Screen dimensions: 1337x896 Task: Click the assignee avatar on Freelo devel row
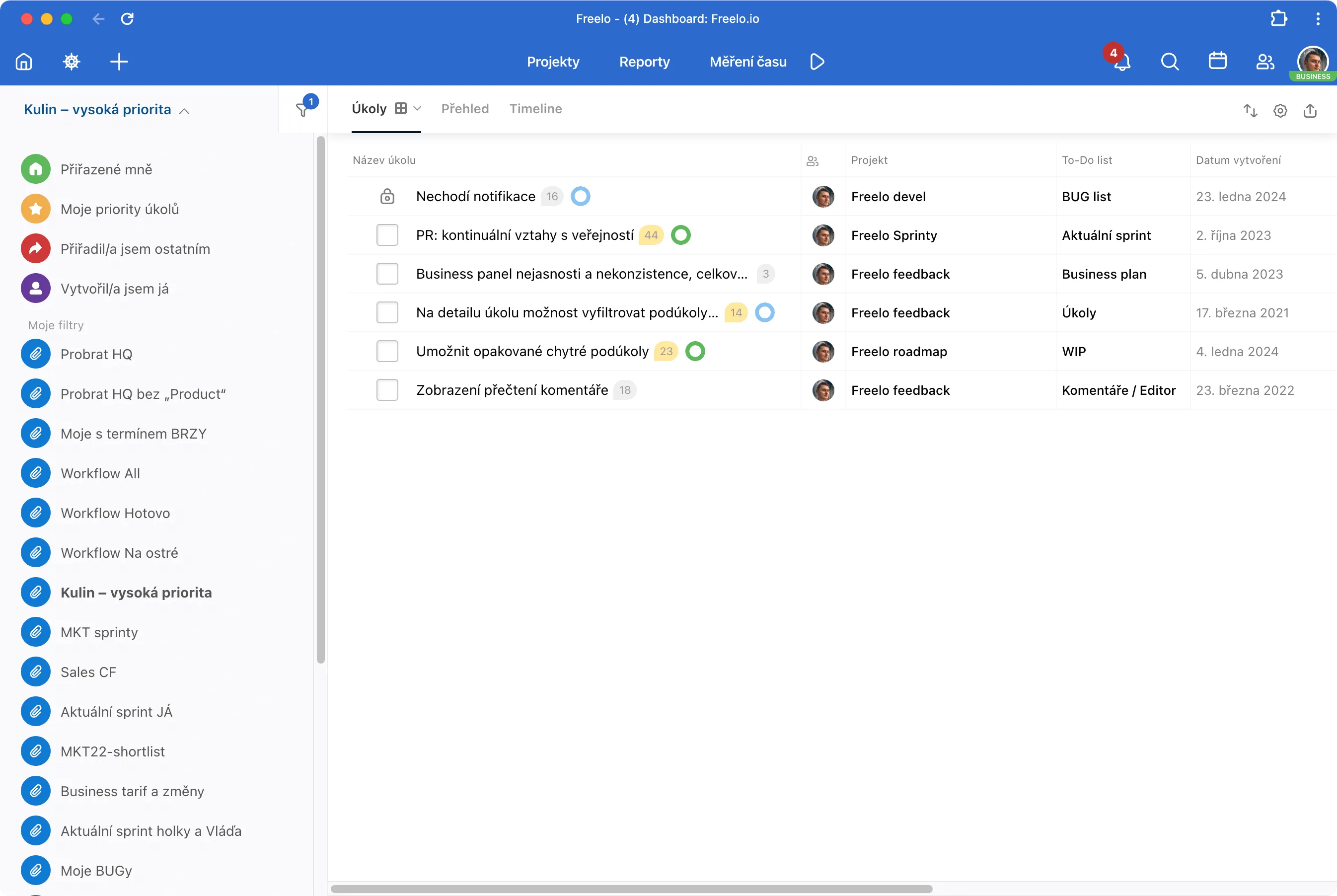click(x=823, y=197)
